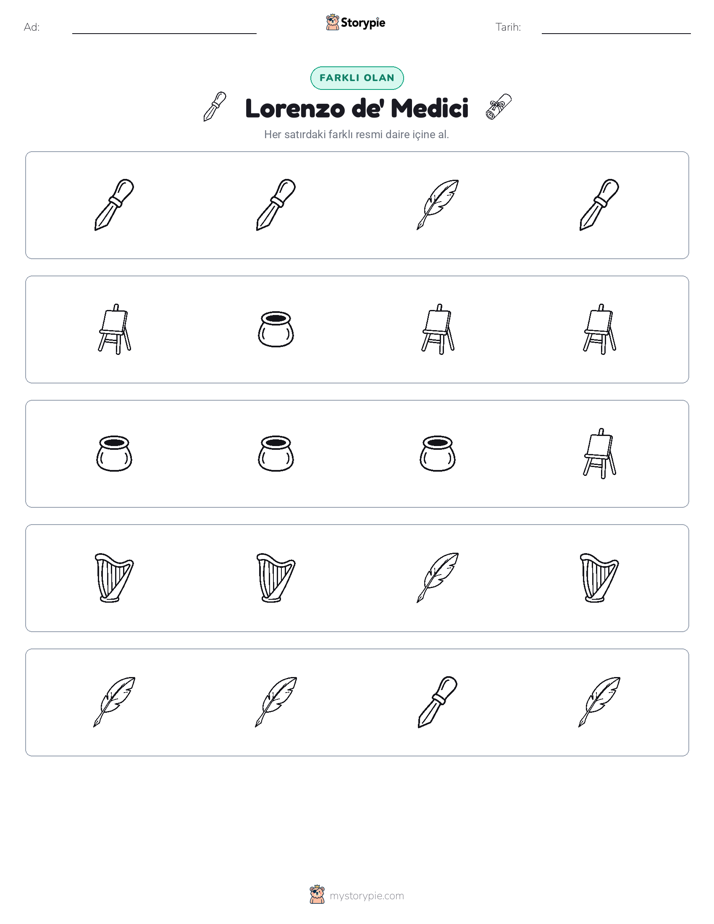Pick the feather quill in the harp row

(x=438, y=578)
